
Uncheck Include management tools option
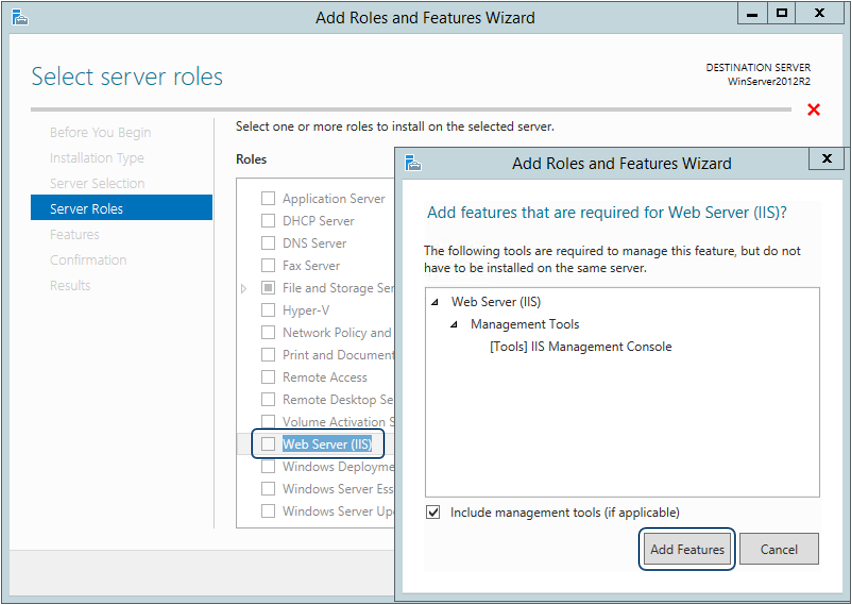[x=433, y=512]
